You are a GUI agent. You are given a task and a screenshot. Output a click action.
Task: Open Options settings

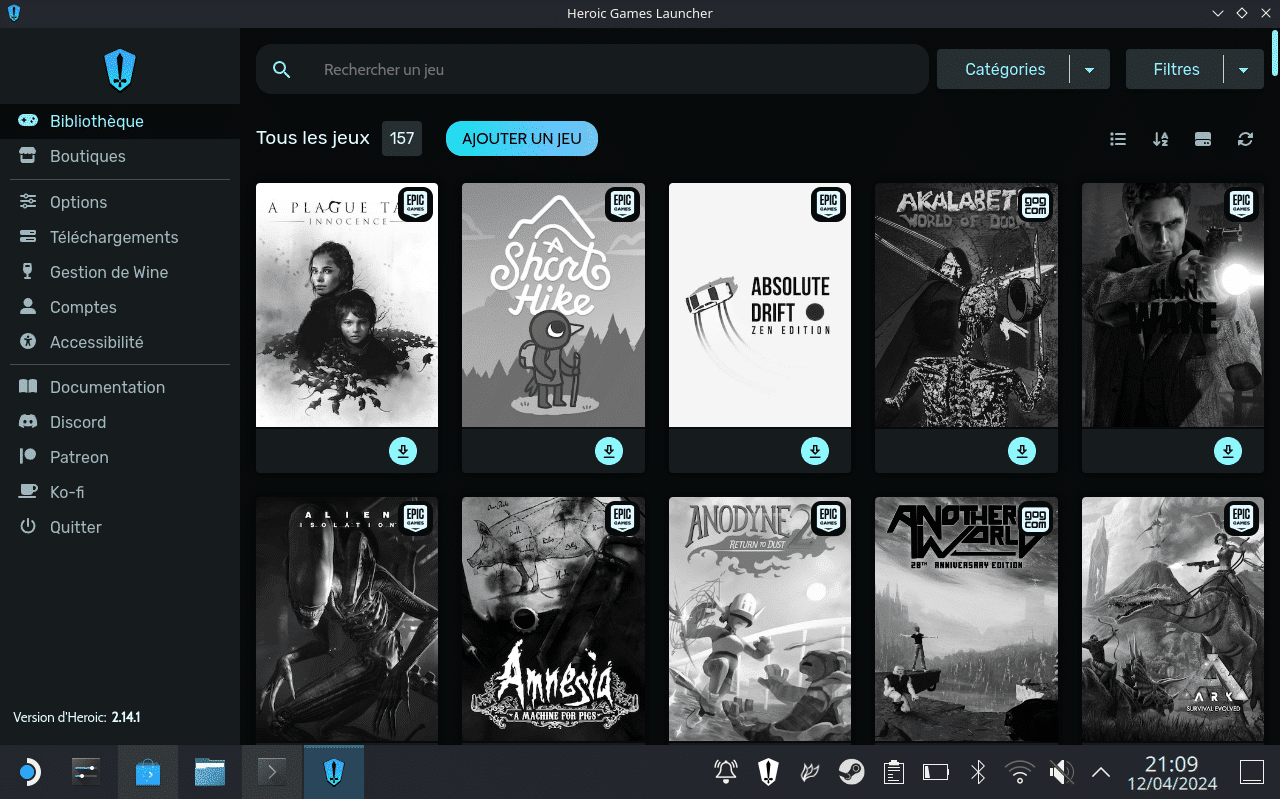click(x=120, y=202)
